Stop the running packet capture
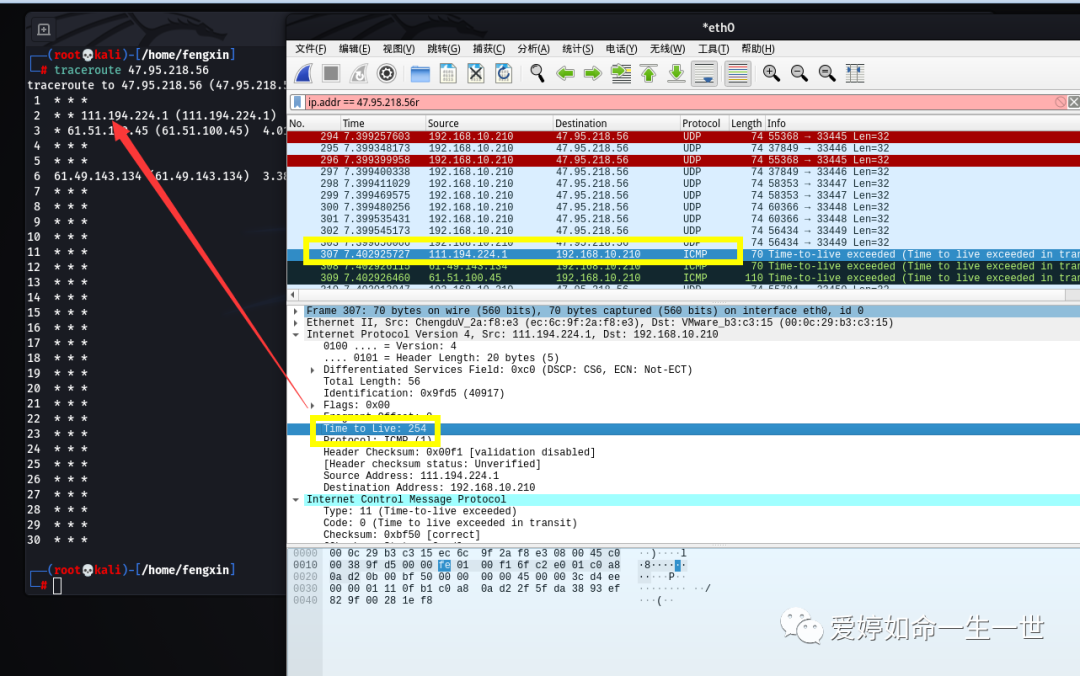Viewport: 1080px width, 676px height. click(x=331, y=73)
